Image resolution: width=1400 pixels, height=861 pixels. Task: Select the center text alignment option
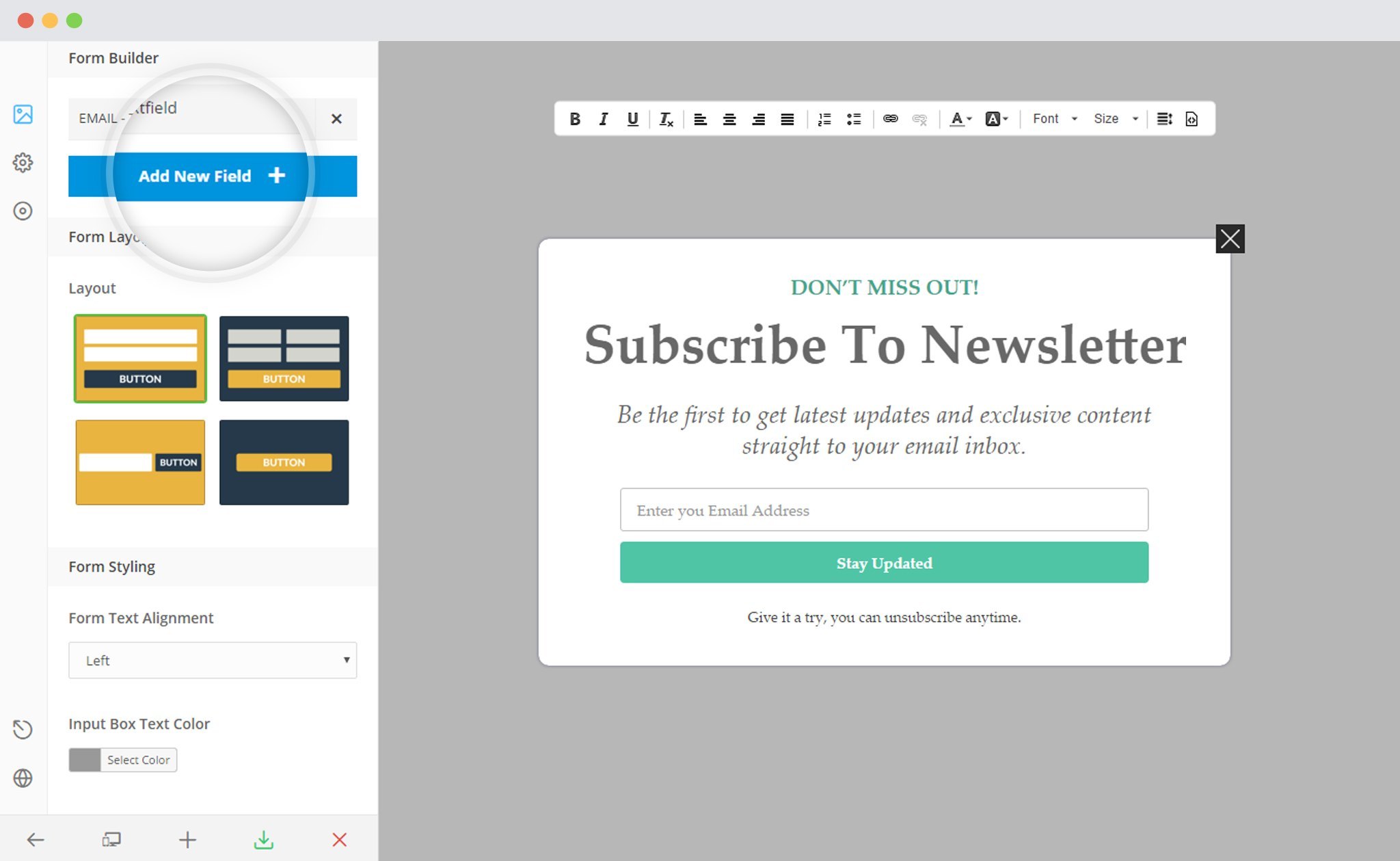pos(729,118)
